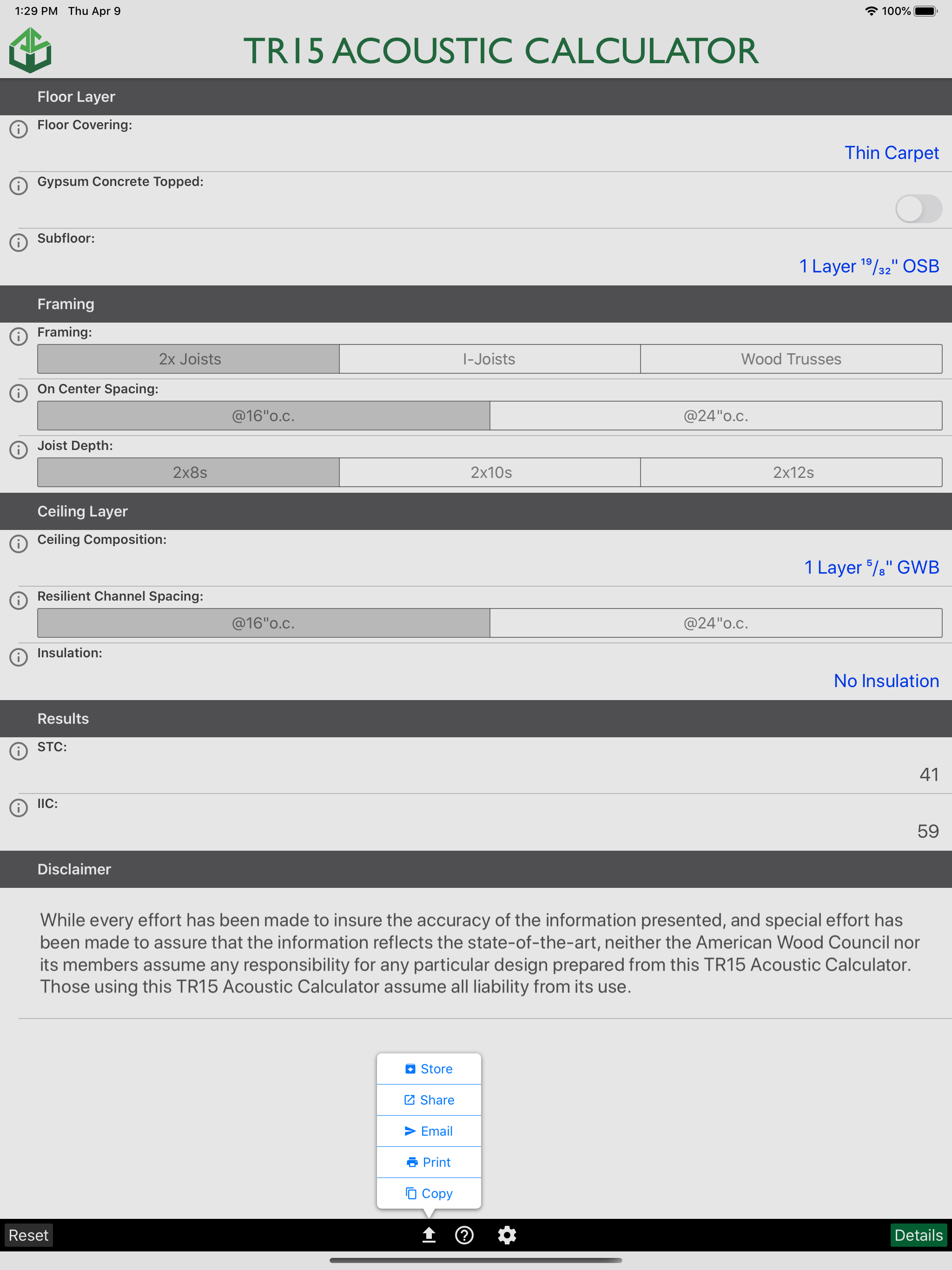Tap the IIC value 59
The image size is (952, 1270).
pyautogui.click(x=927, y=831)
